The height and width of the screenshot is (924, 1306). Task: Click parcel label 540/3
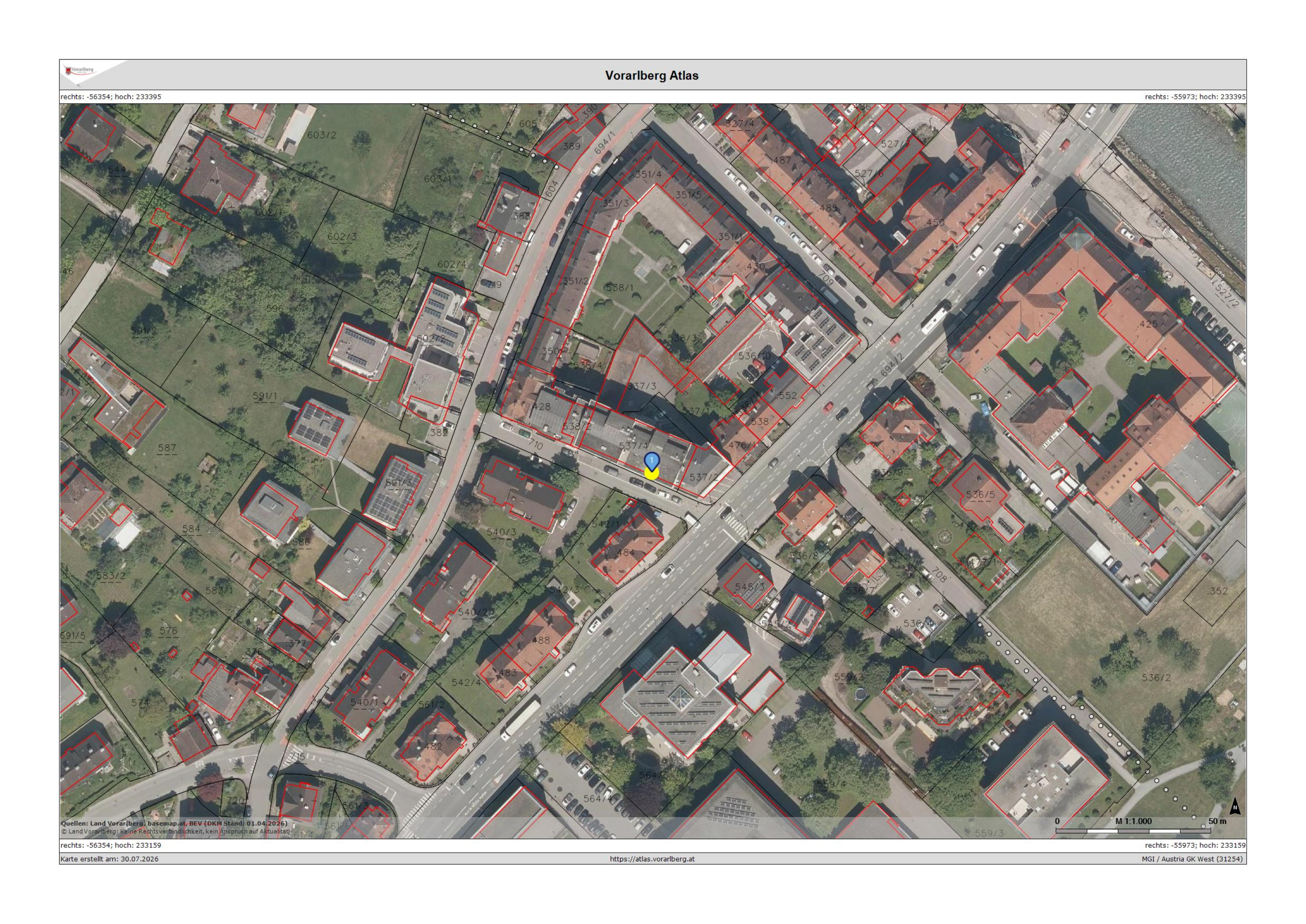(x=501, y=532)
